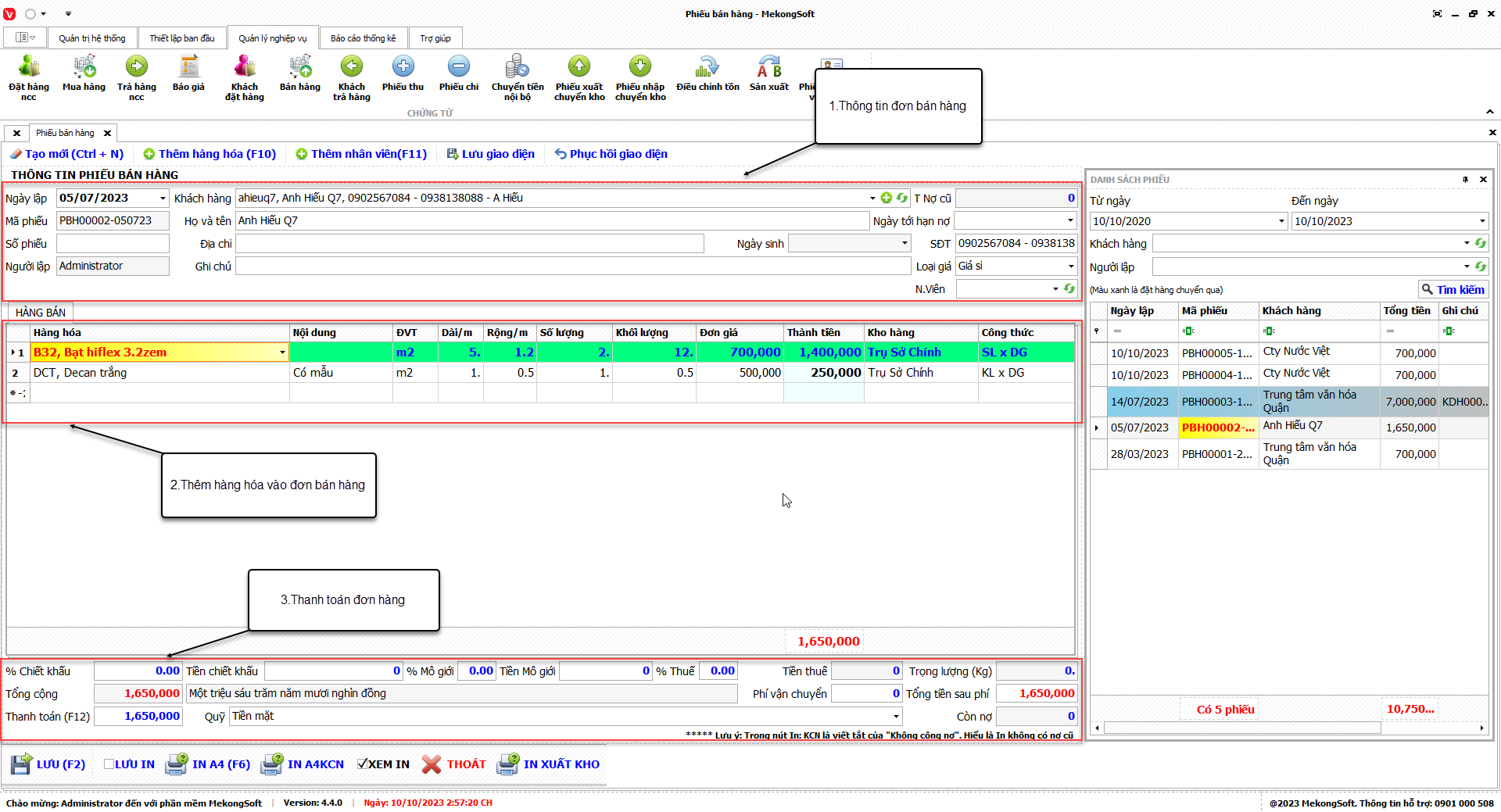Open the Mua hàng purchase icon
The image size is (1501, 812).
click(x=84, y=74)
